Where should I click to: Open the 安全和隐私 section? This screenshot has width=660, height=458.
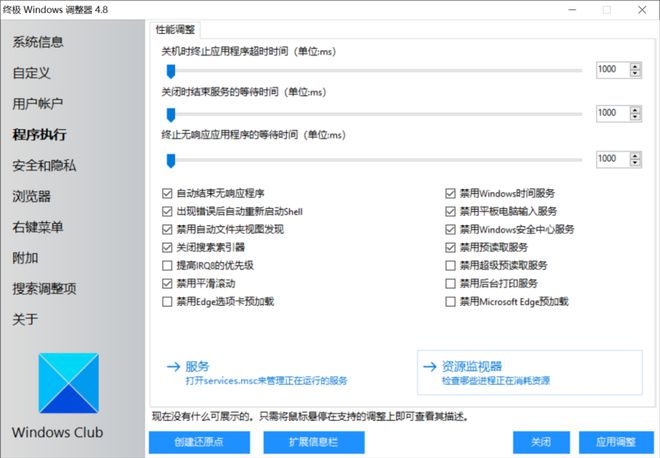[x=44, y=165]
